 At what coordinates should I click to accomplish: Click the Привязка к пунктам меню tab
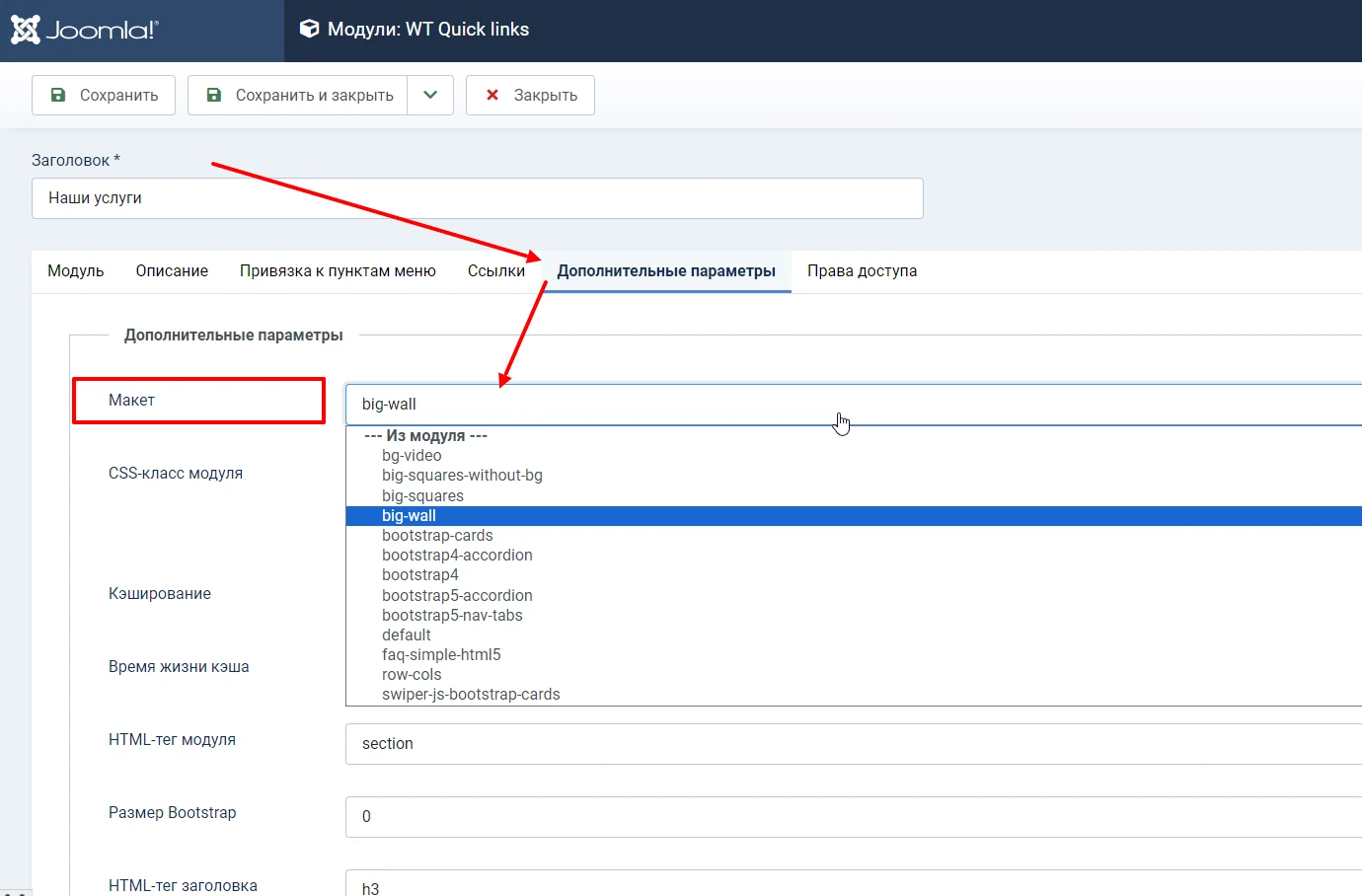tap(338, 270)
